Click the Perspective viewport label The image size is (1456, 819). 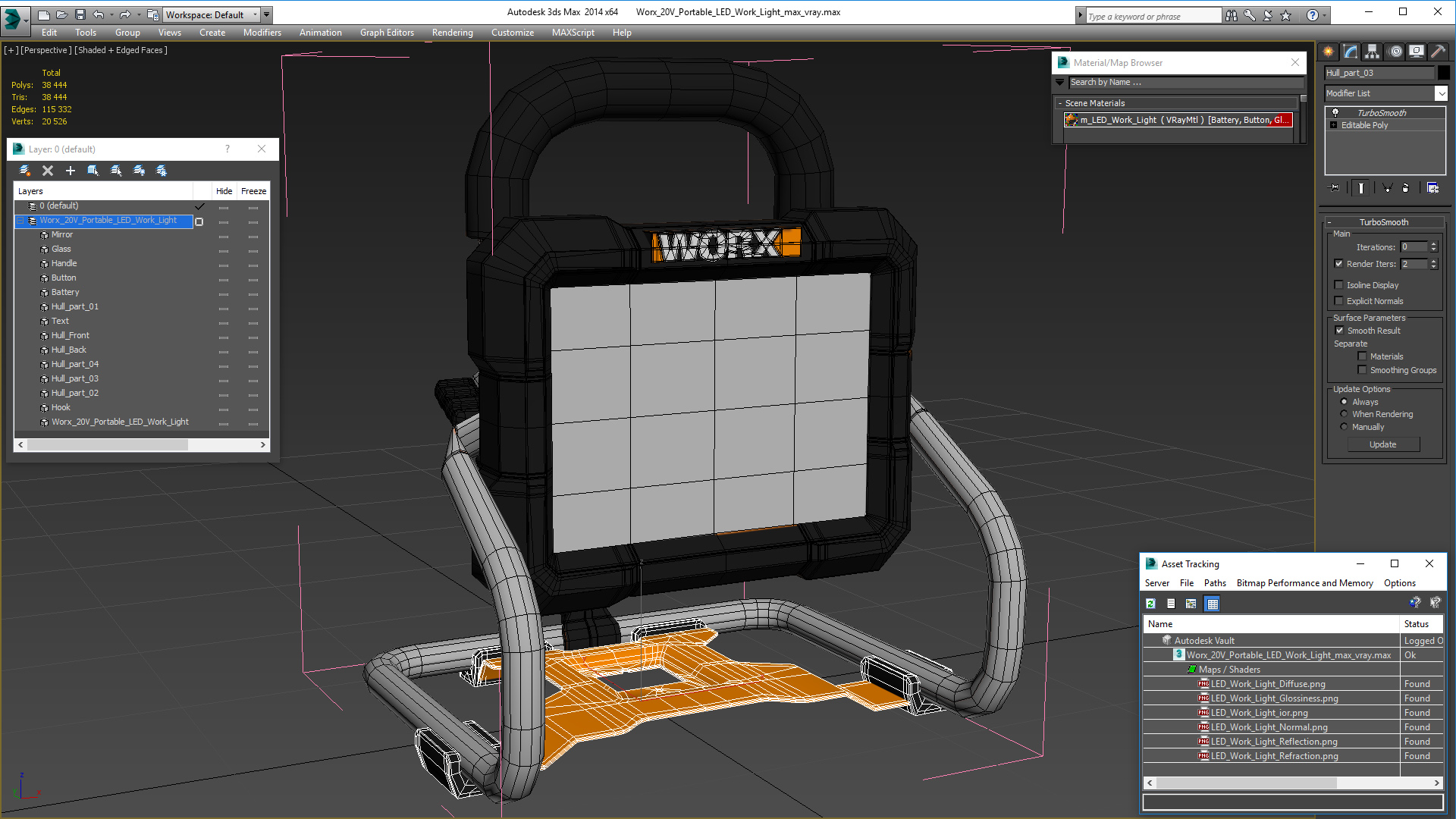coord(46,50)
